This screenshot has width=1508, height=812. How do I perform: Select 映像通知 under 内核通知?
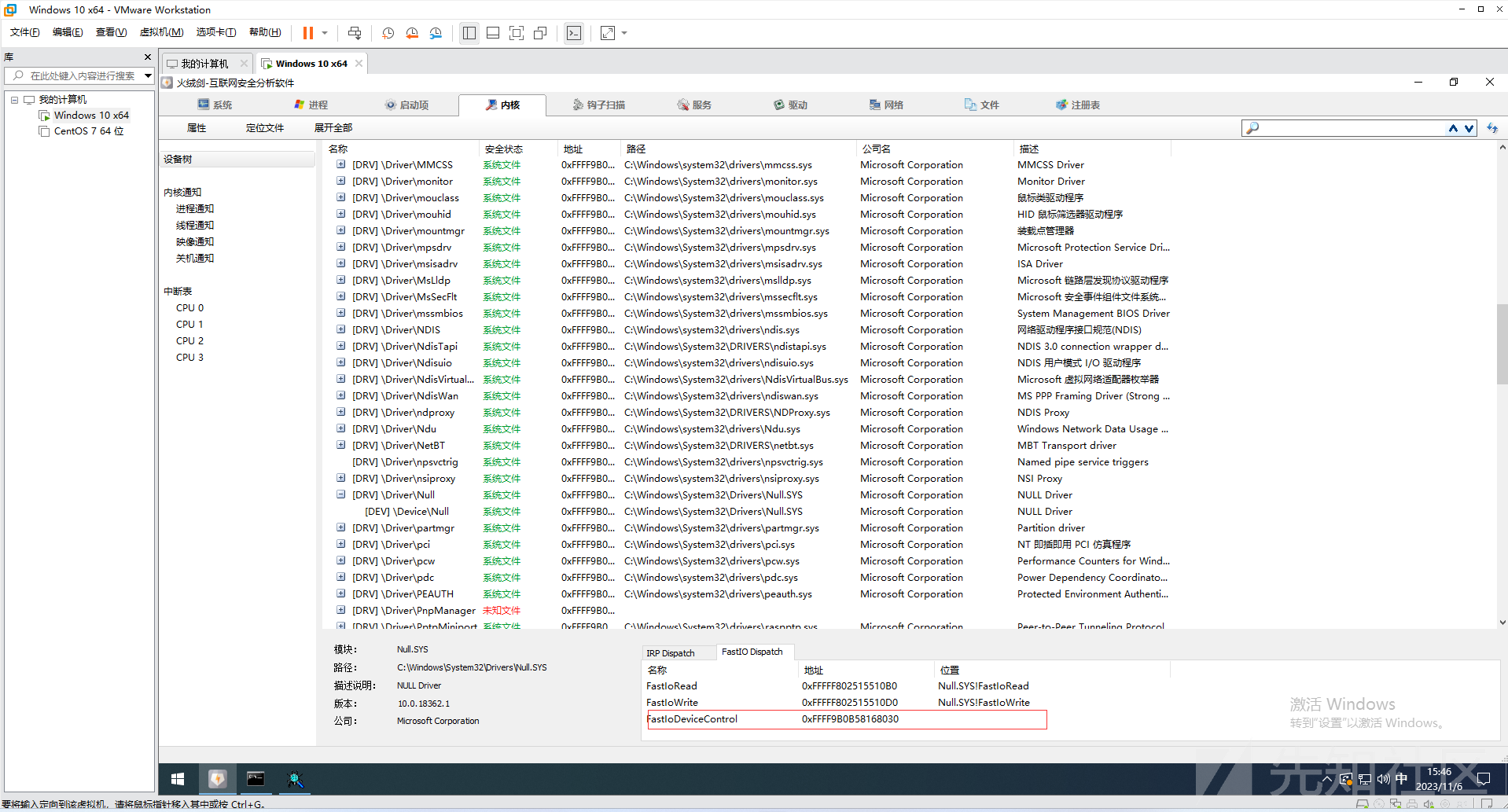(195, 242)
